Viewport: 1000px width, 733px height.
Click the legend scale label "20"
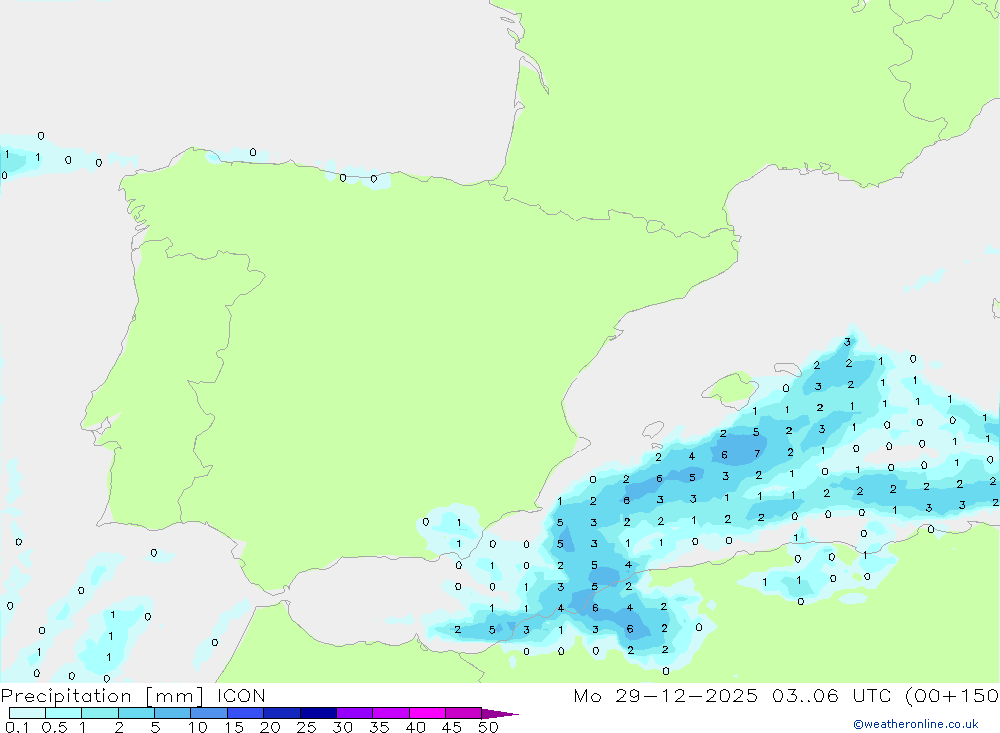[270, 727]
